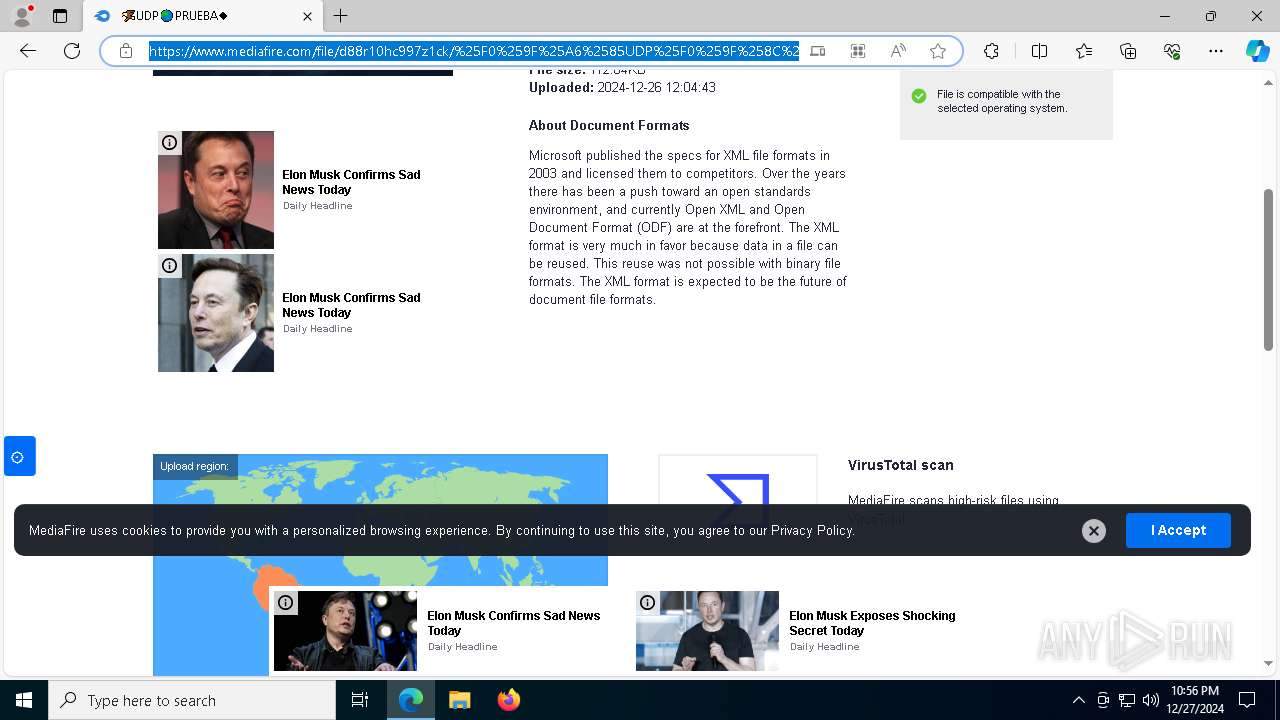The width and height of the screenshot is (1280, 720).
Task: Open Edge Settings and more menu
Action: click(1216, 51)
